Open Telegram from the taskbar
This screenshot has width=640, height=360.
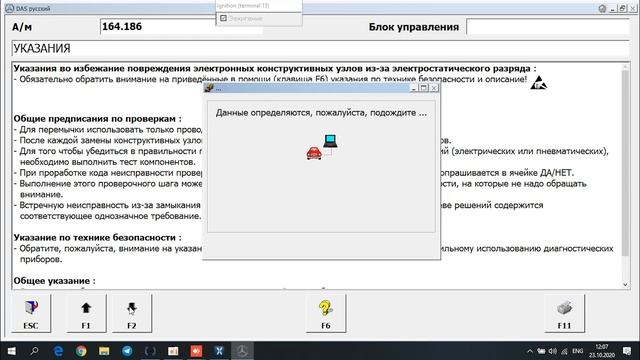(127, 351)
